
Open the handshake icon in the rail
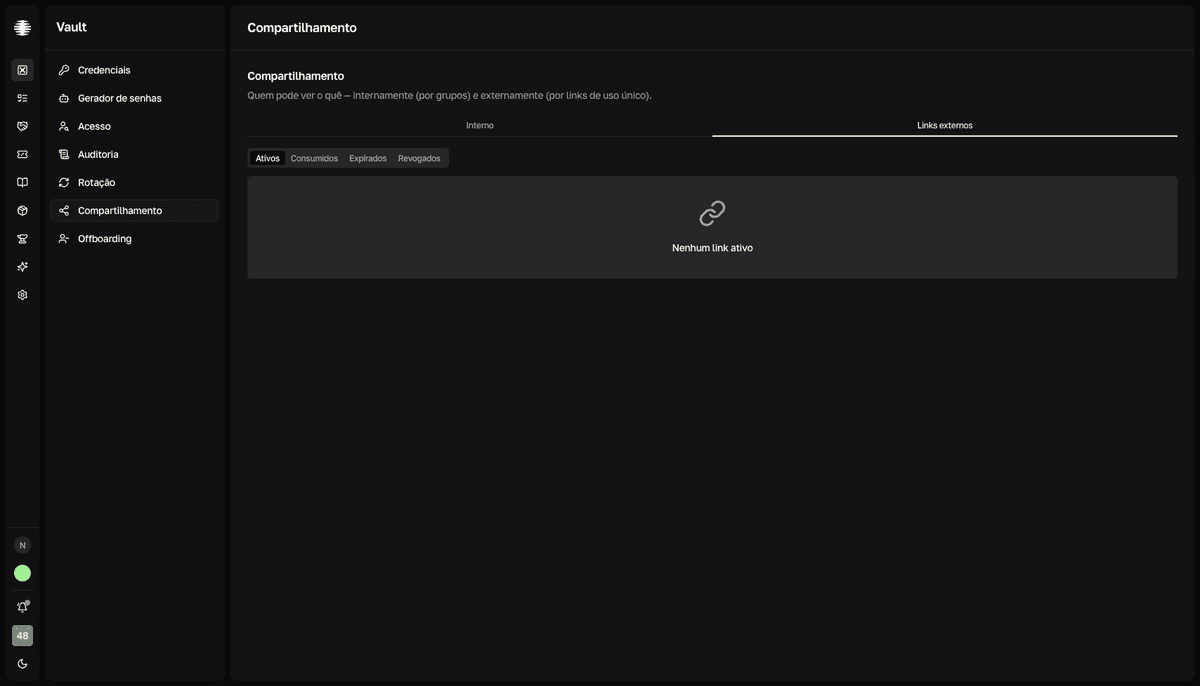(22, 126)
